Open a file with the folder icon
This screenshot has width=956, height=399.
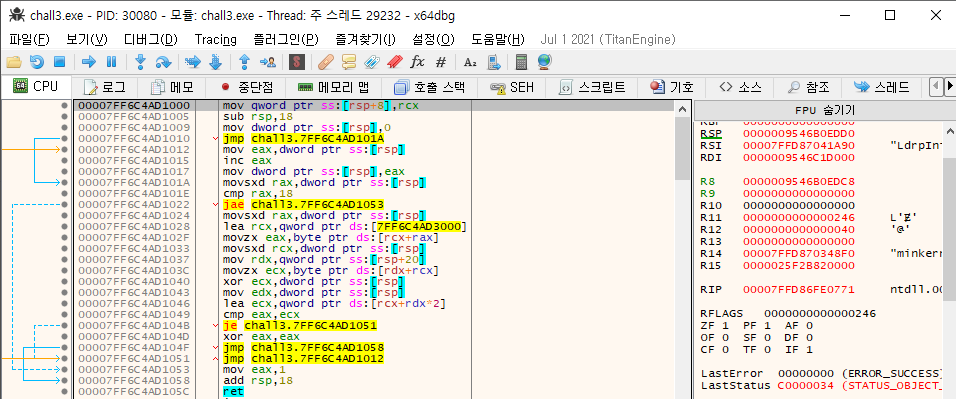(13, 62)
